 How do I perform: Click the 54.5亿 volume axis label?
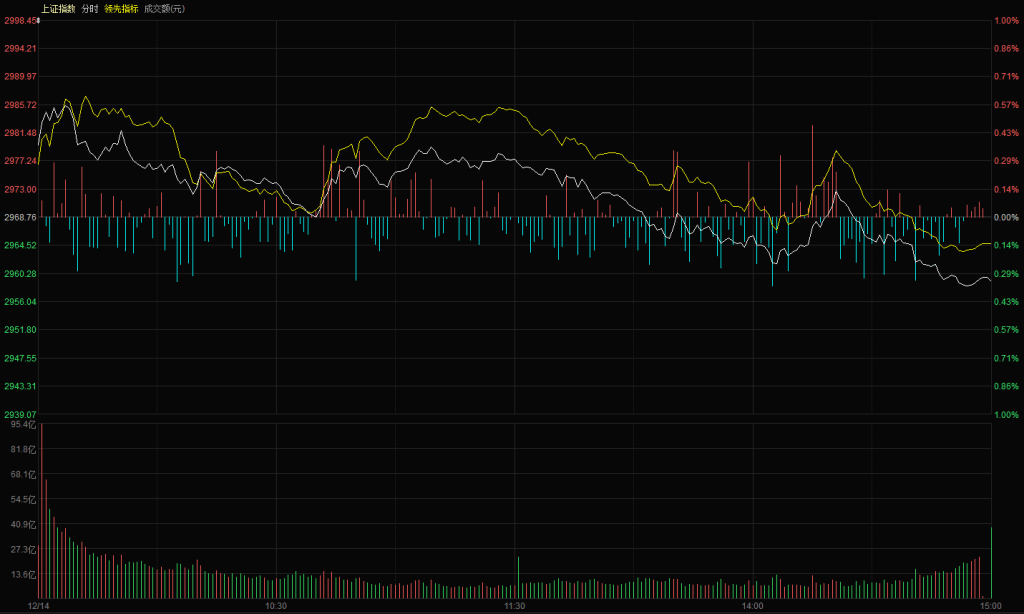(x=24, y=500)
